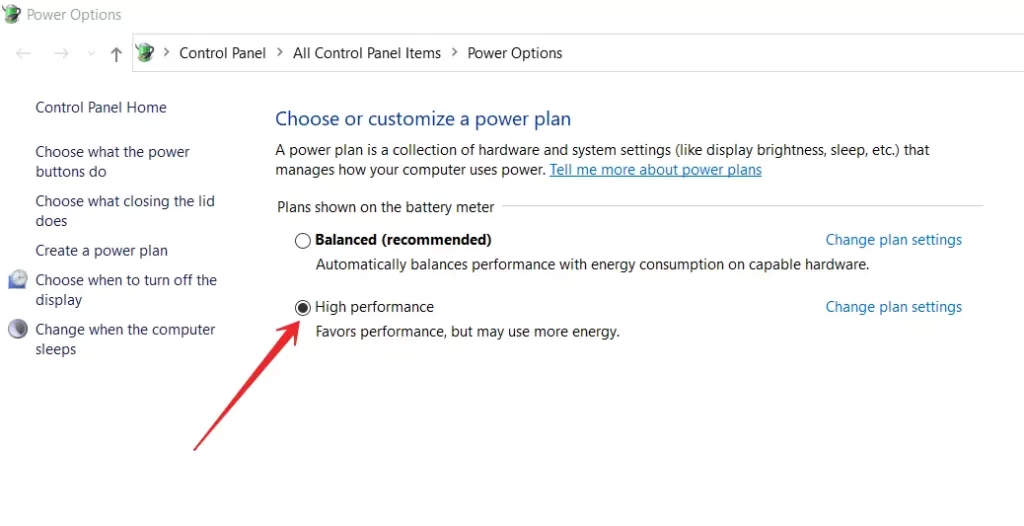Go to Control Panel Home

point(101,107)
